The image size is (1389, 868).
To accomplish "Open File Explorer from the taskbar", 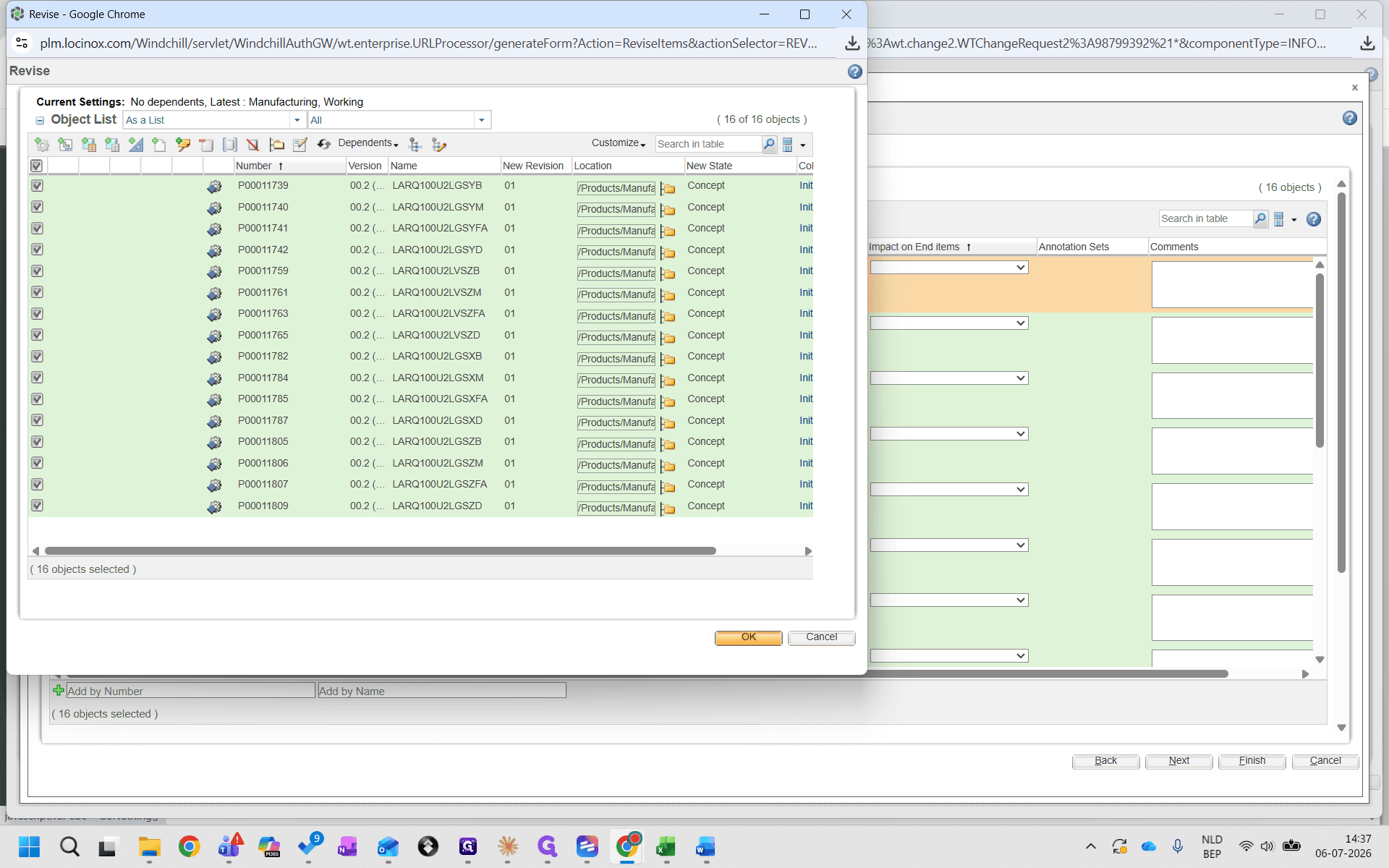I will coord(149,846).
